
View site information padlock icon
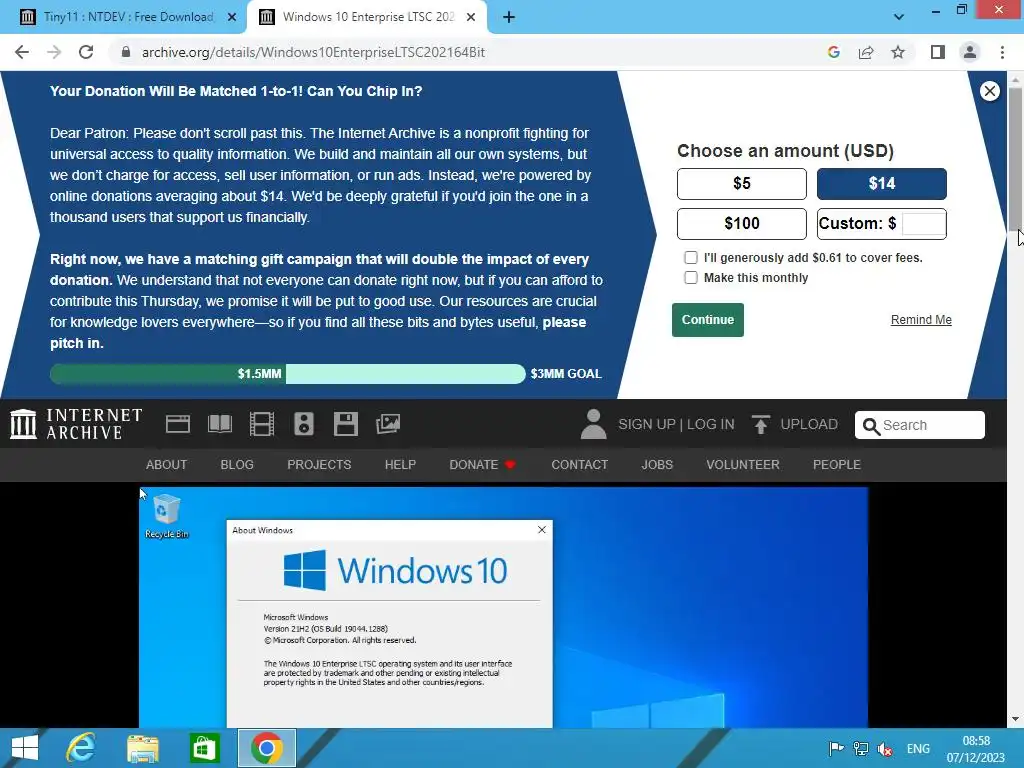pyautogui.click(x=126, y=52)
